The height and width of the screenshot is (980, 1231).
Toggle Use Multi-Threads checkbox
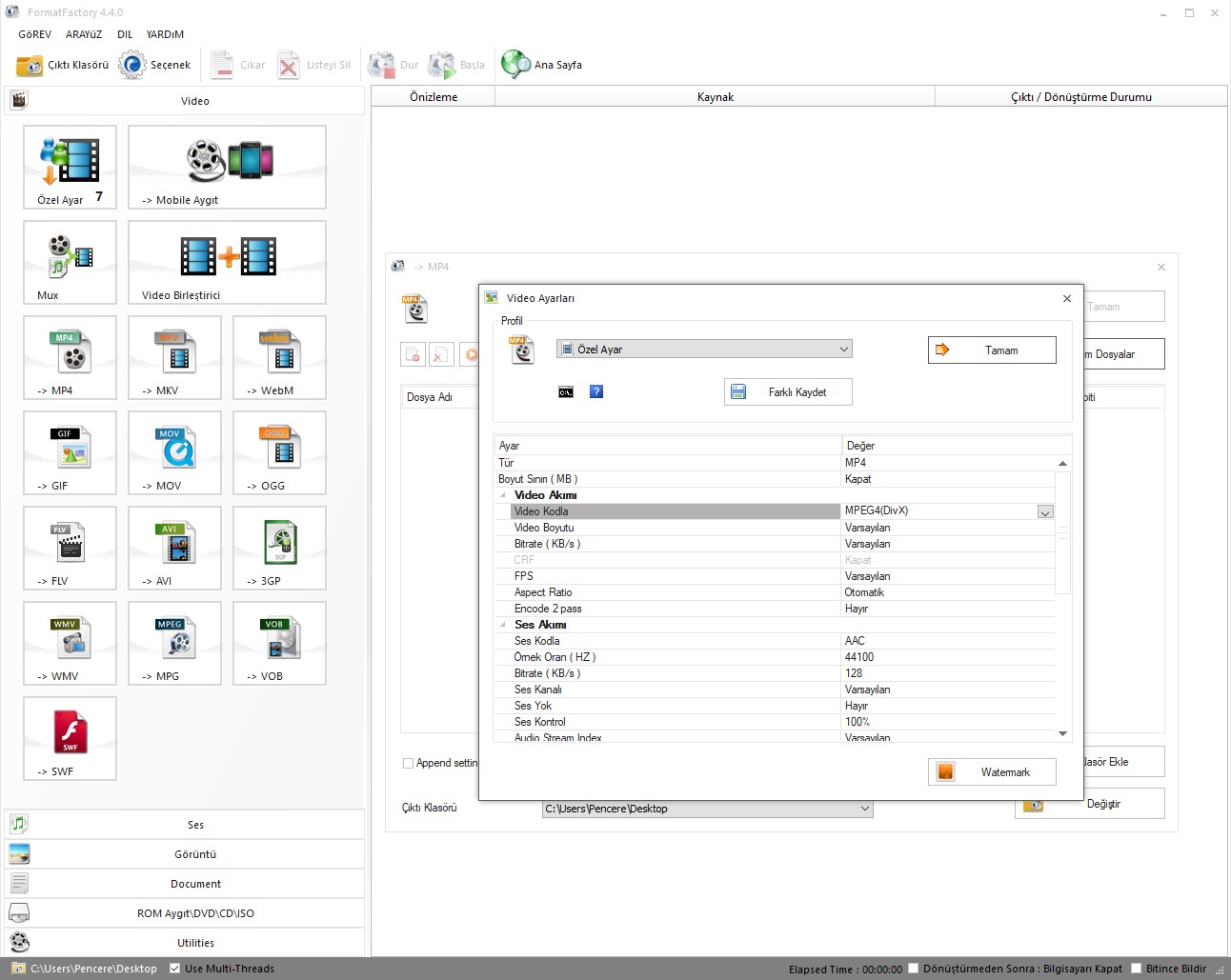click(174, 968)
